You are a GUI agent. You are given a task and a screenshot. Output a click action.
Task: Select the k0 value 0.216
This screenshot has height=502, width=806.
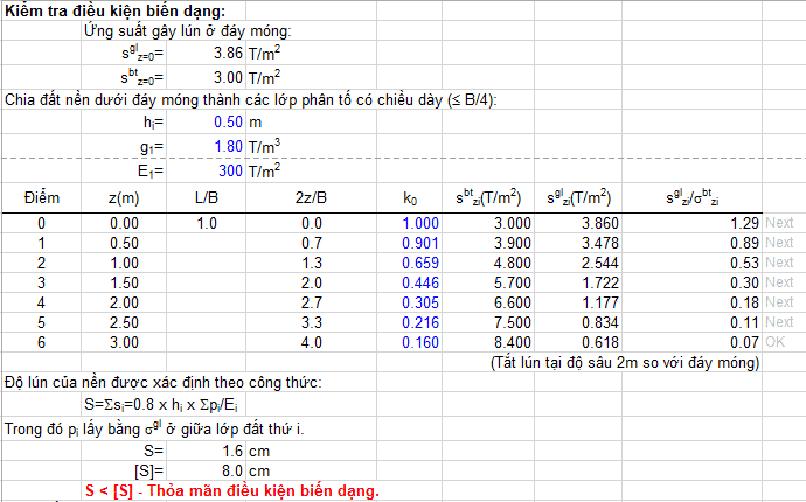(420, 323)
